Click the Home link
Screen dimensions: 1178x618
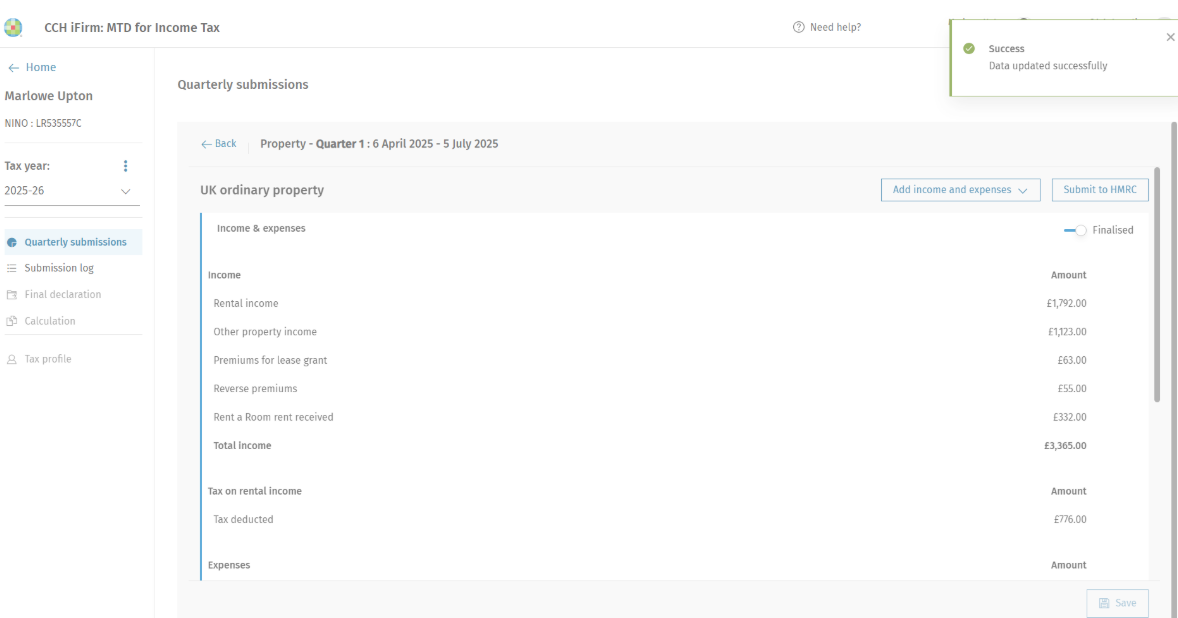41,68
